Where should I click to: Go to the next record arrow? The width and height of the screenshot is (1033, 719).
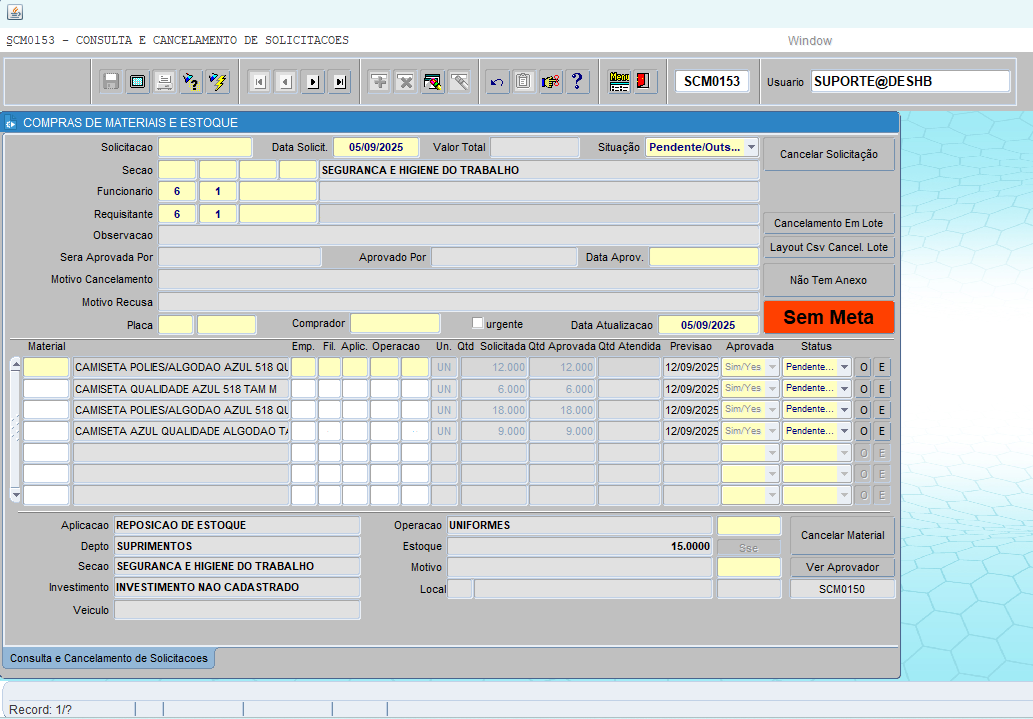[x=313, y=82]
